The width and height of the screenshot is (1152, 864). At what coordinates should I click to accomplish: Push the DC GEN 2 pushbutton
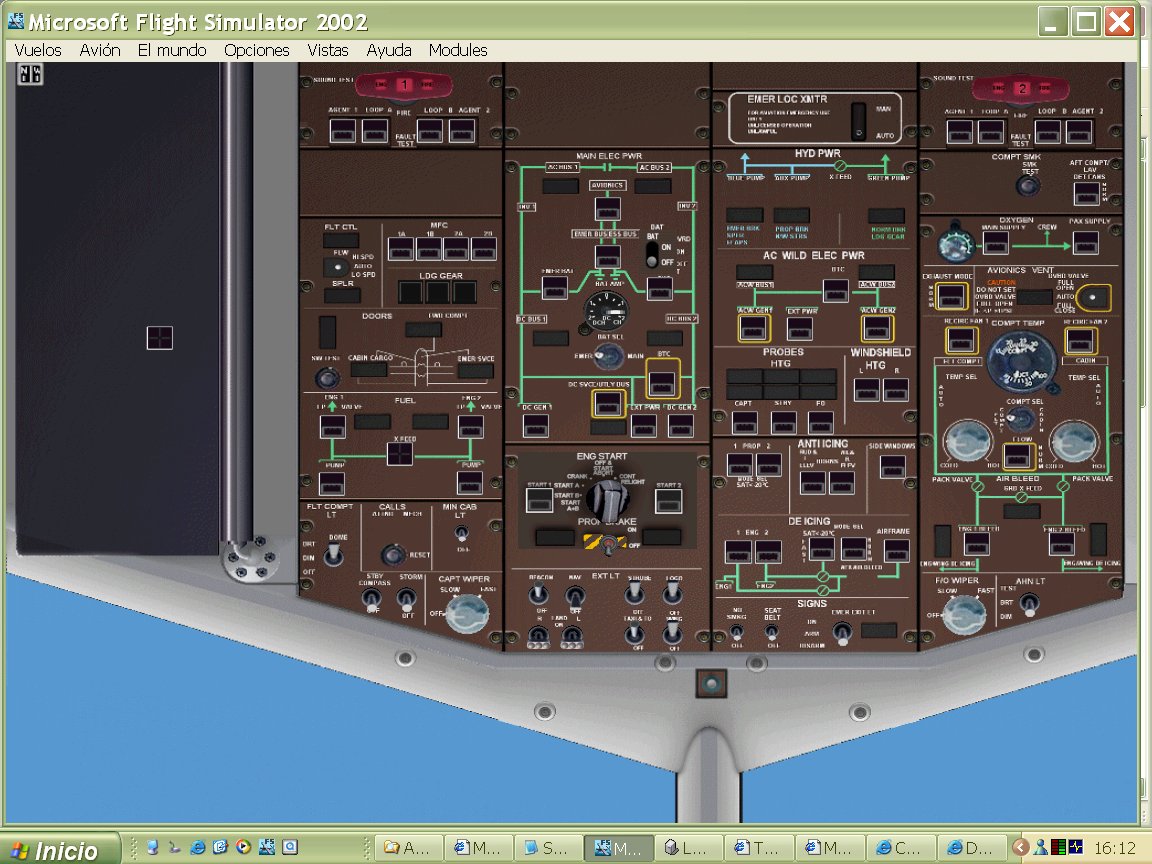coord(680,425)
